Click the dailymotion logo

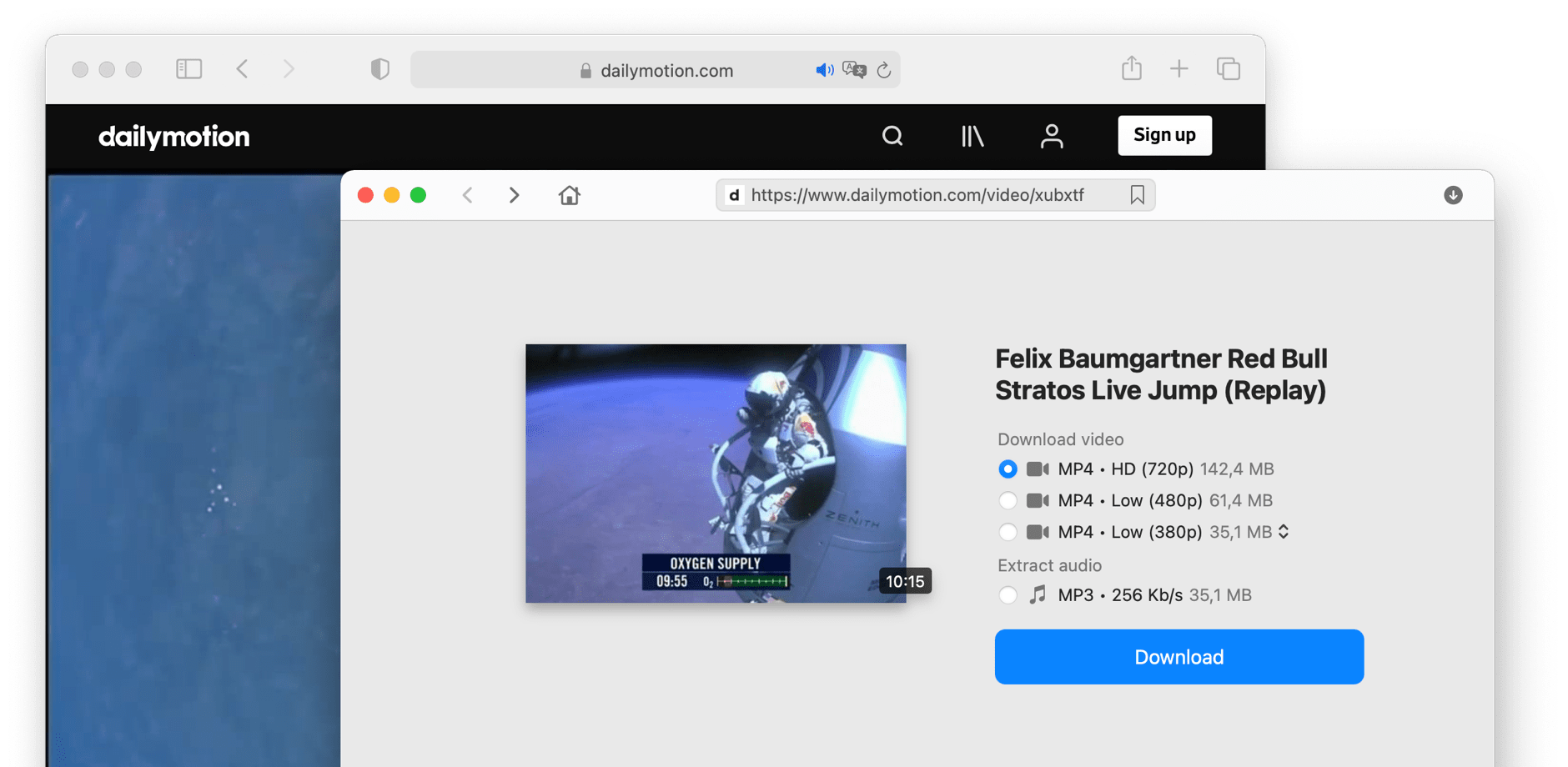tap(174, 137)
